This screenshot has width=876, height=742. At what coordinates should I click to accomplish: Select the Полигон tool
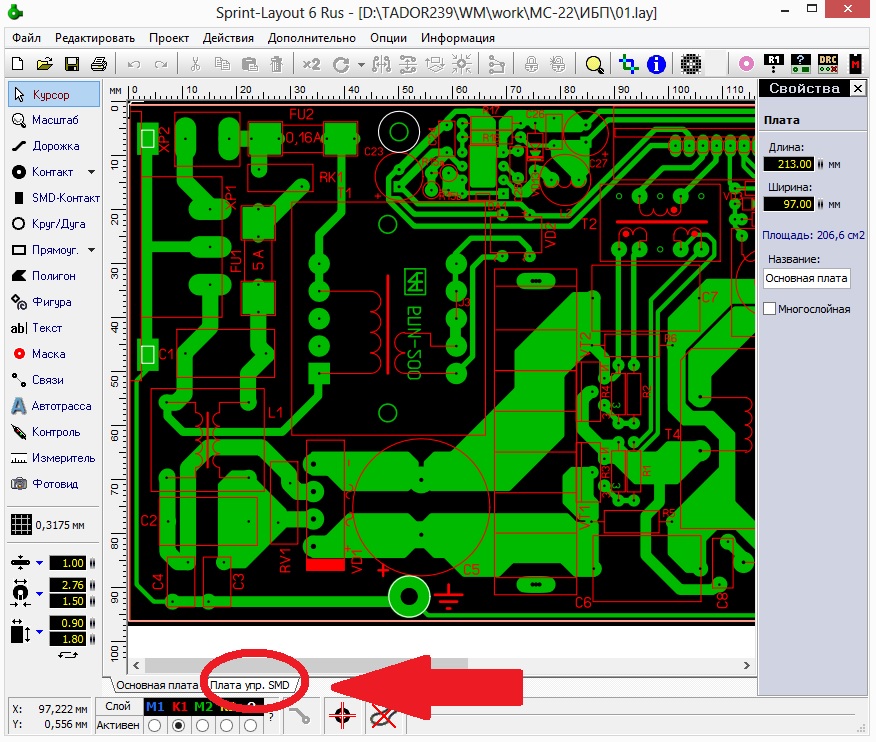[x=54, y=276]
